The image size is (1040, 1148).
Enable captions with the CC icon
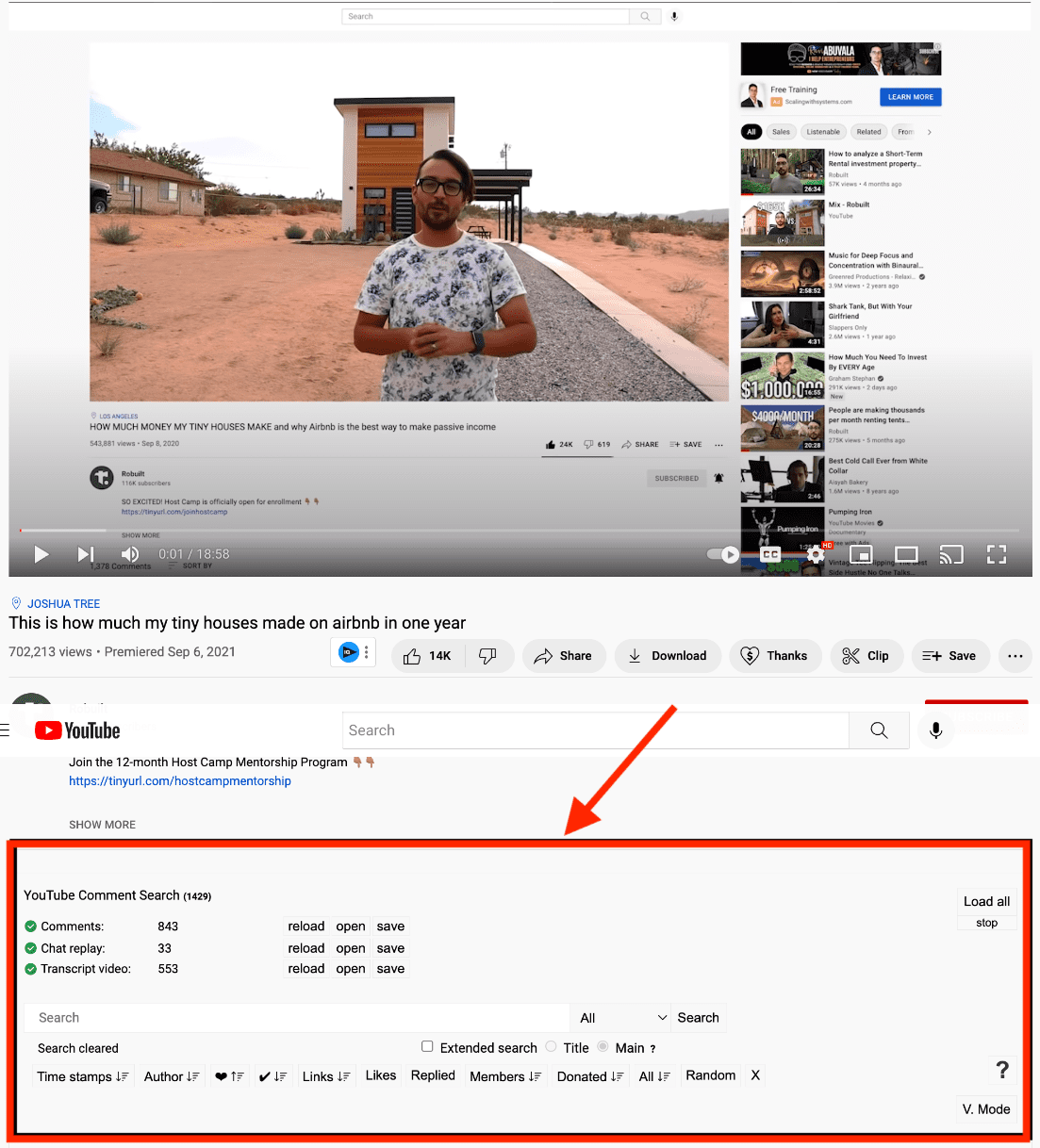[x=769, y=555]
